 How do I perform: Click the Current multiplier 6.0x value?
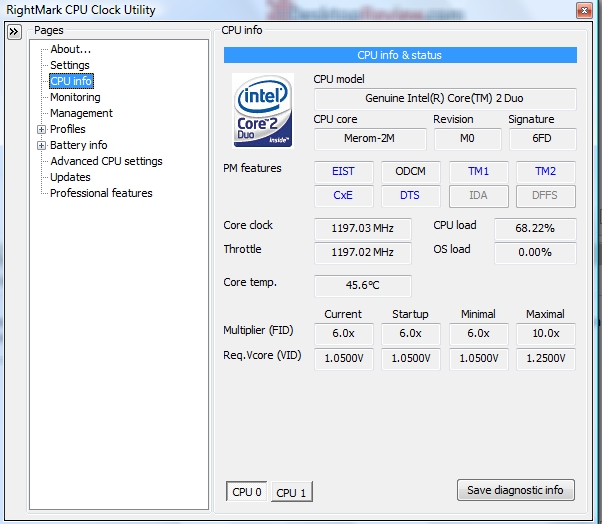344,334
